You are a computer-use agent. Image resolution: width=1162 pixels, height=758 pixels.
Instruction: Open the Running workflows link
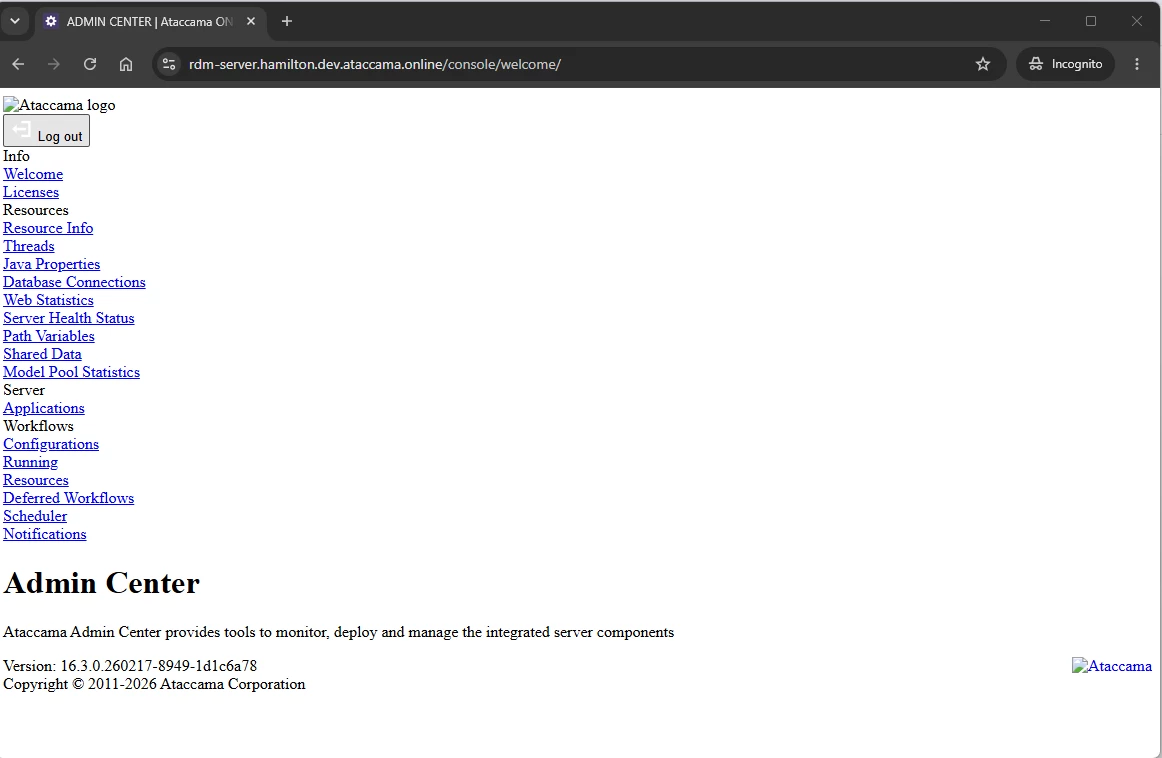click(30, 462)
